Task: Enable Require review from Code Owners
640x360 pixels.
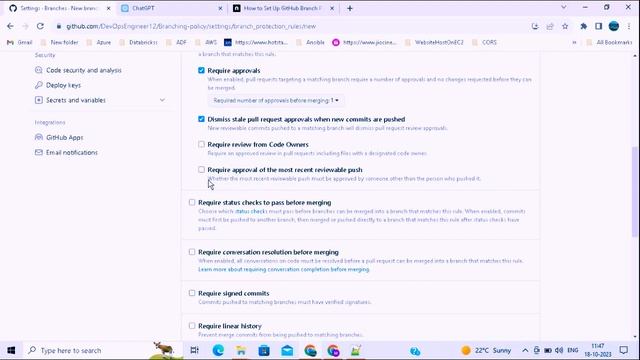Action: 201,144
